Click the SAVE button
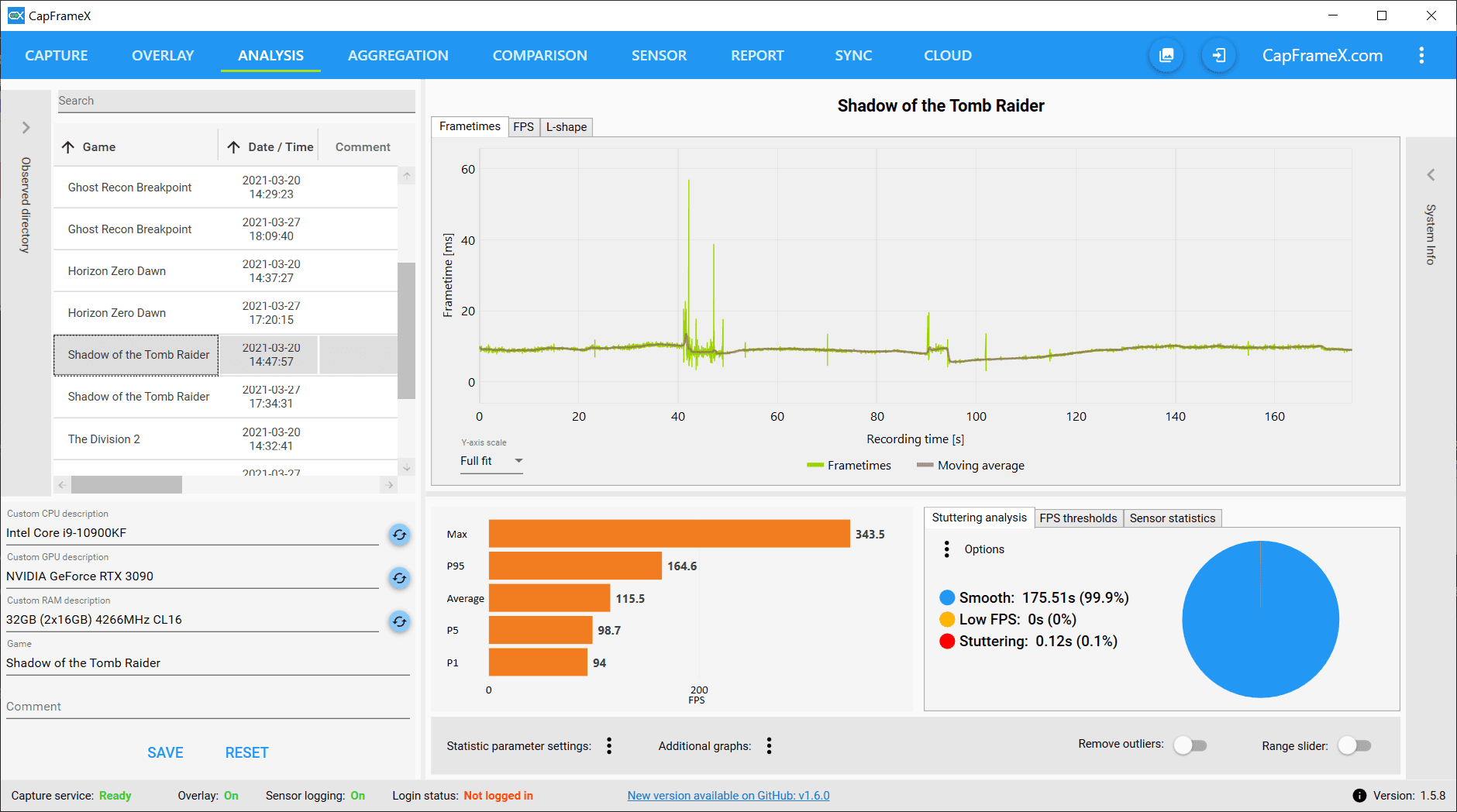The width and height of the screenshot is (1457, 812). pyautogui.click(x=165, y=752)
